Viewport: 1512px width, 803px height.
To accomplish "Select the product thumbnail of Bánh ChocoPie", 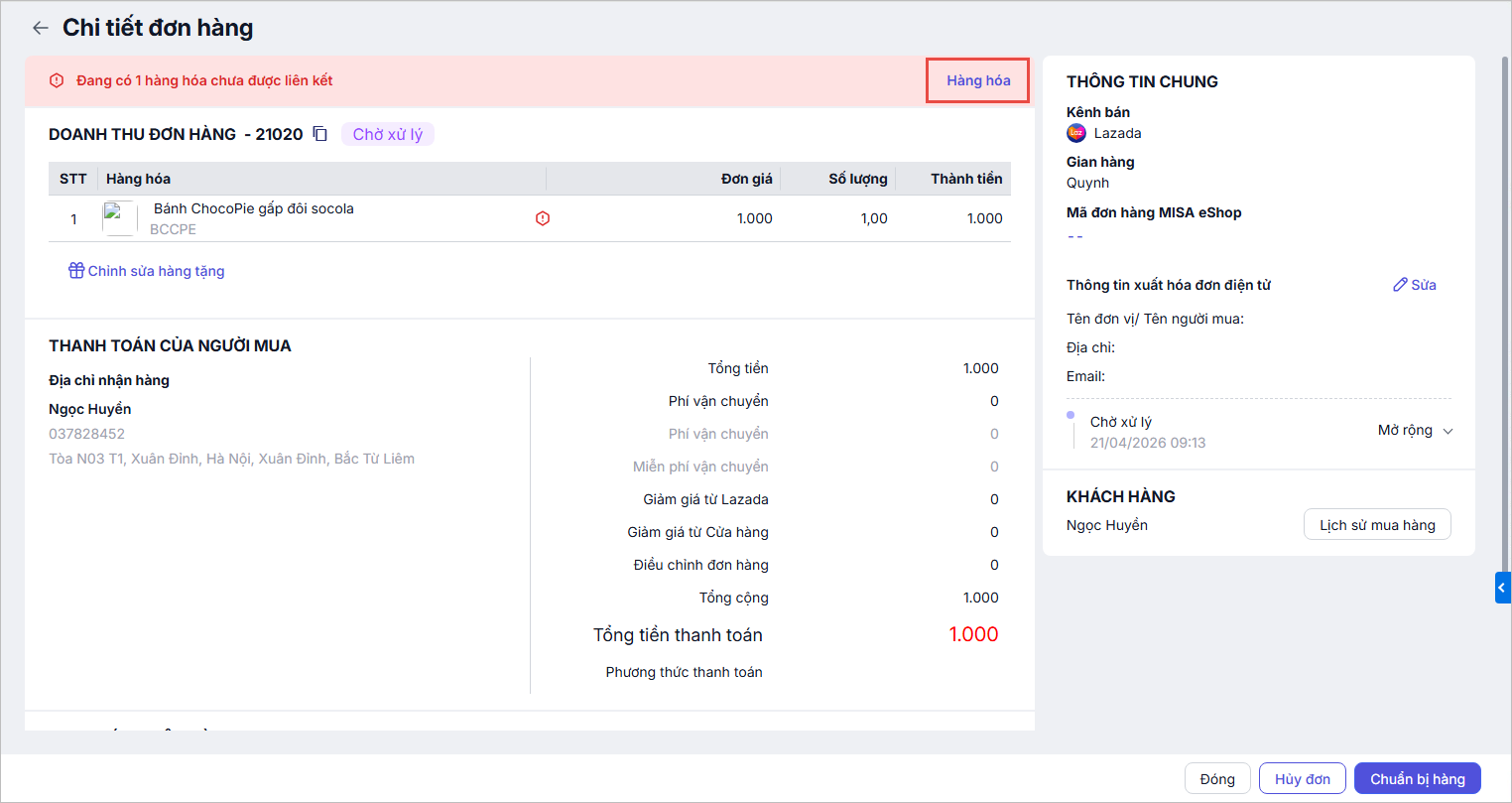I will [x=120, y=218].
